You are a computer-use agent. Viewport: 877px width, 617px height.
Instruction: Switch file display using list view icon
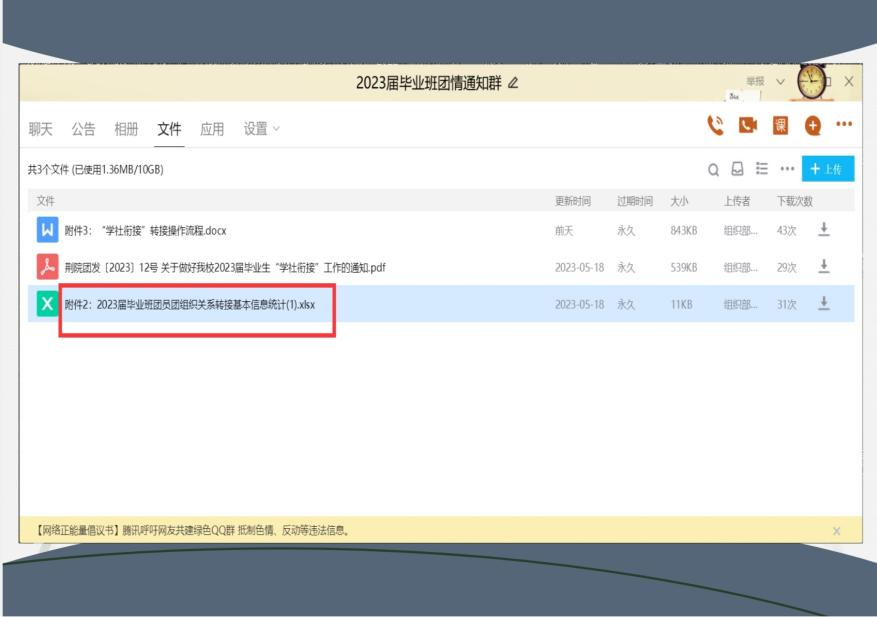pyautogui.click(x=763, y=169)
